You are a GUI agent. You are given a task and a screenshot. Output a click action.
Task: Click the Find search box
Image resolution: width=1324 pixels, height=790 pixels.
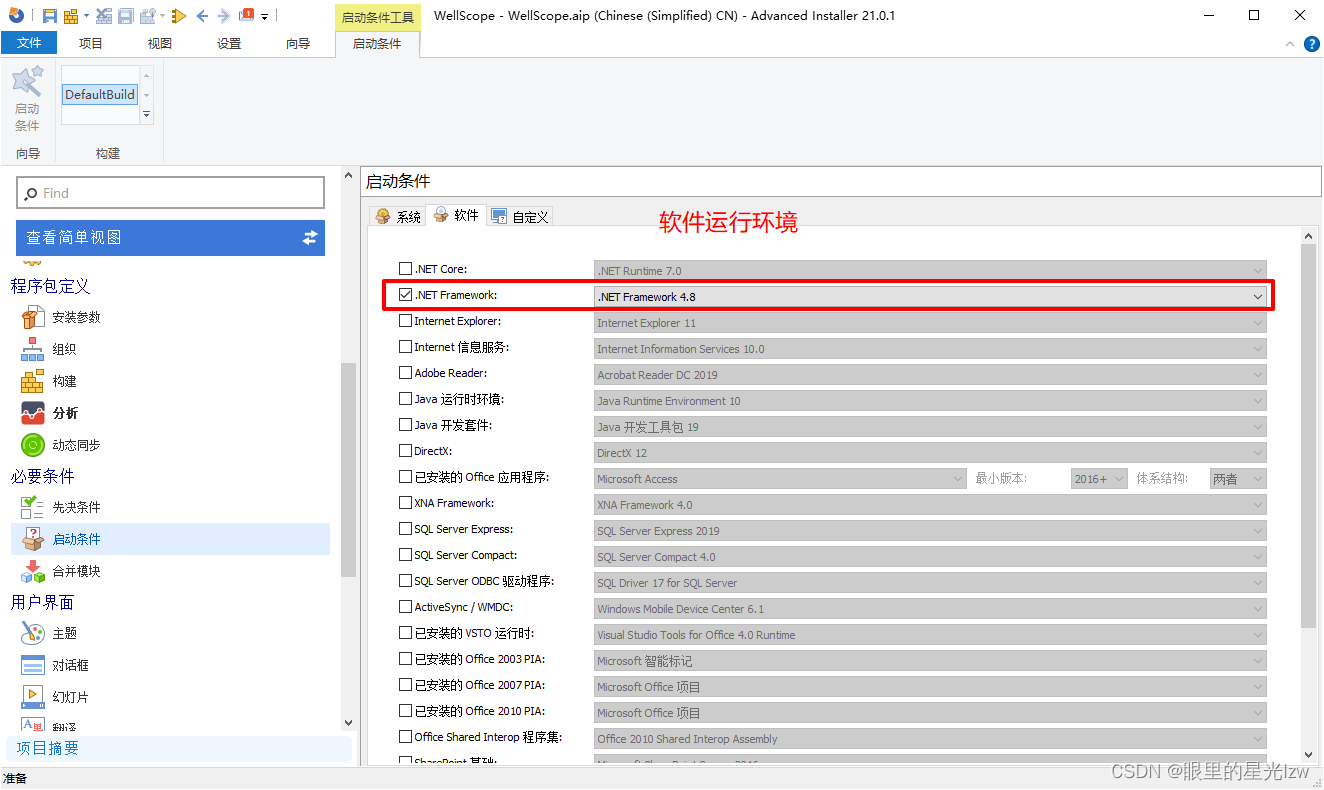coord(171,193)
